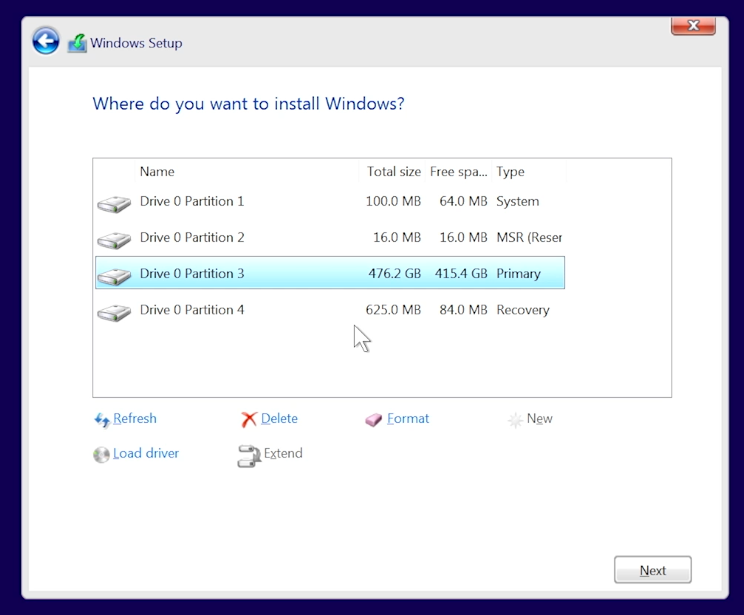This screenshot has height=615, width=744.
Task: Select Drive 0 Partition 1
Action: [x=330, y=201]
